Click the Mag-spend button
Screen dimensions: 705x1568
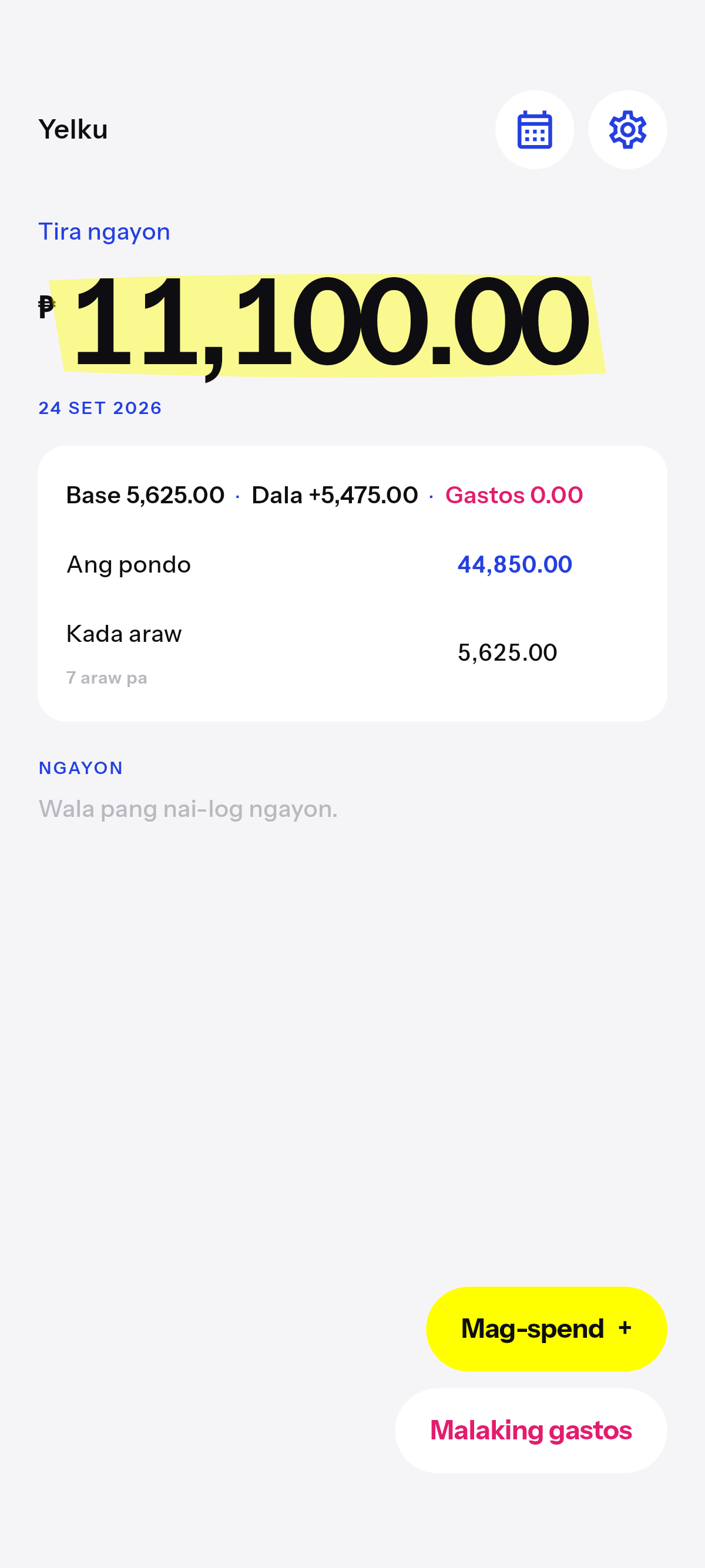[x=546, y=1328]
